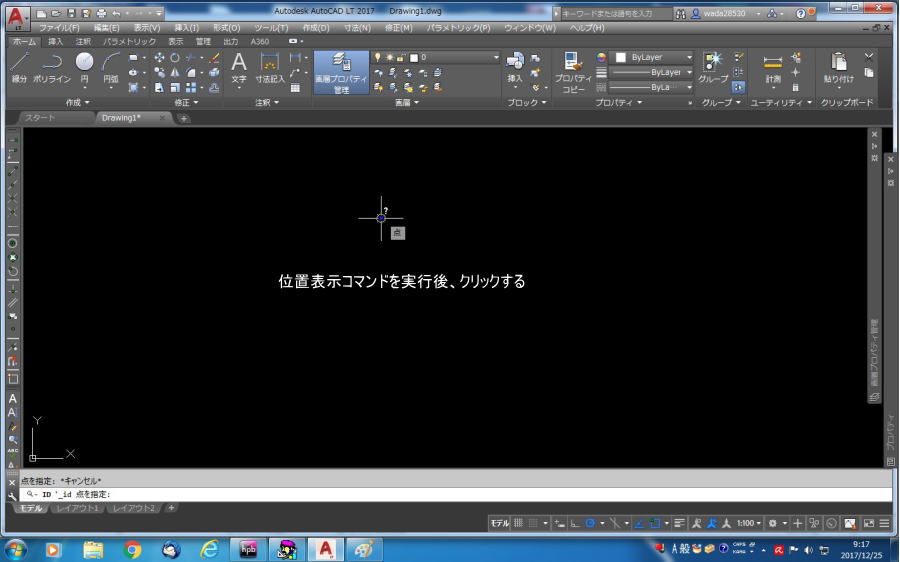This screenshot has height=562, width=900.
Task: Toggle group selection mode in グループ panel
Action: (x=738, y=87)
